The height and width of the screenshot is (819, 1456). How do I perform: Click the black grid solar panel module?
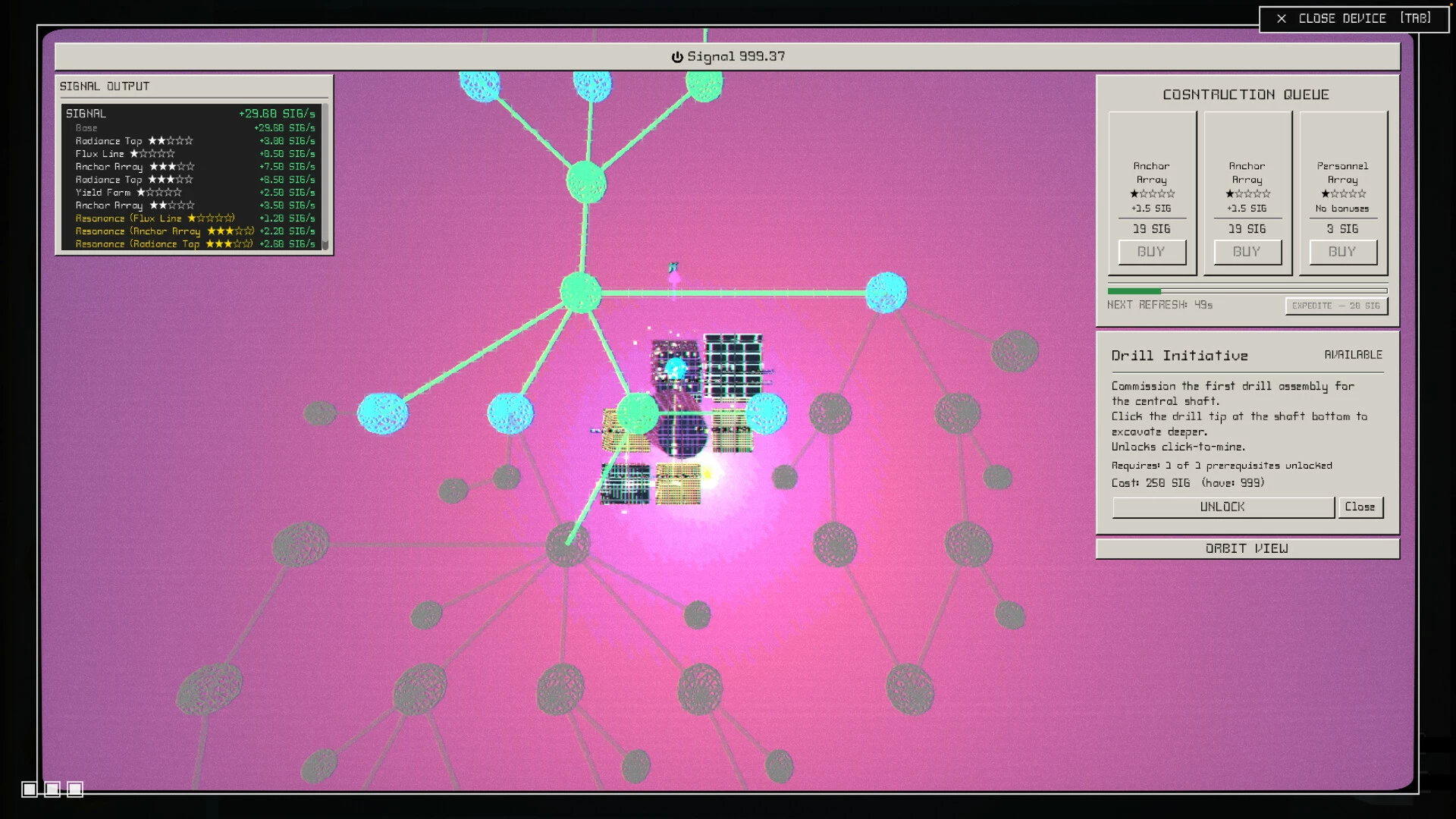click(x=733, y=366)
